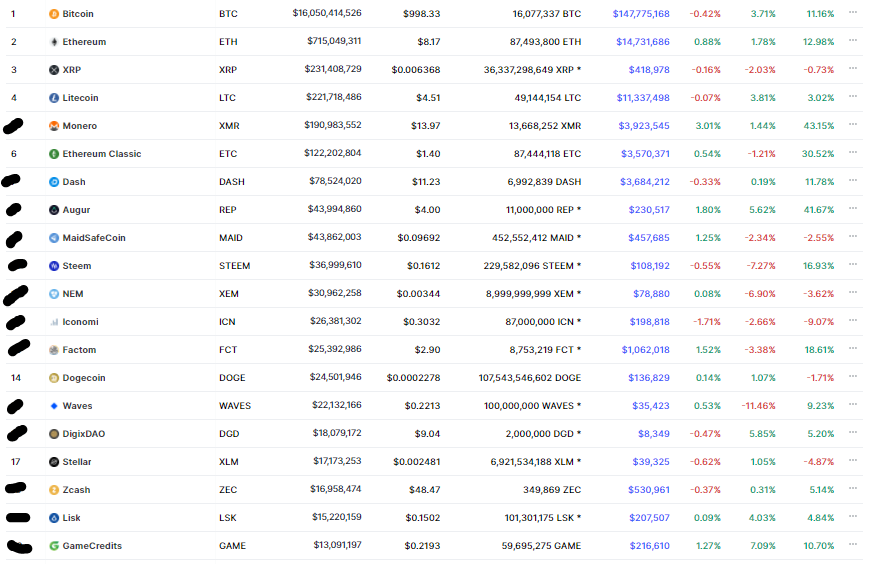Click the Zcash logo icon
The width and height of the screenshot is (875, 564).
(x=54, y=490)
